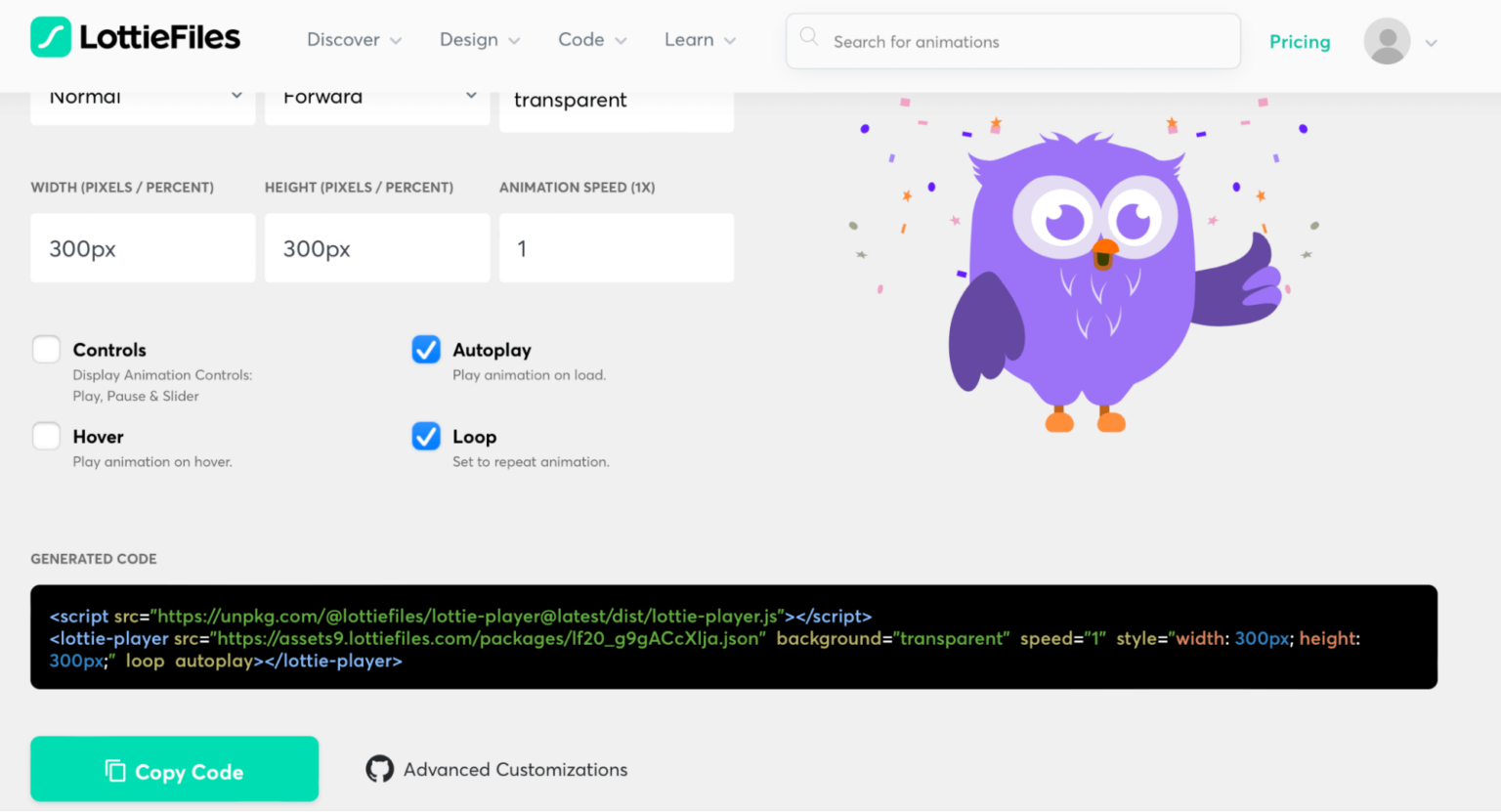Click the LottieFiles logo
The width and height of the screenshot is (1501, 812).
click(134, 37)
